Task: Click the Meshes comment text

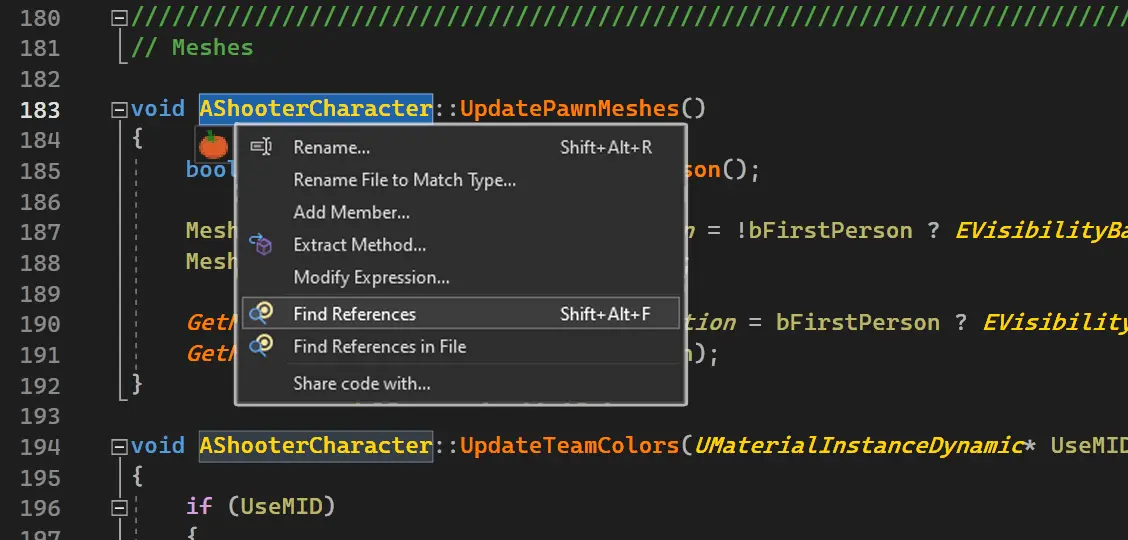Action: click(x=212, y=48)
